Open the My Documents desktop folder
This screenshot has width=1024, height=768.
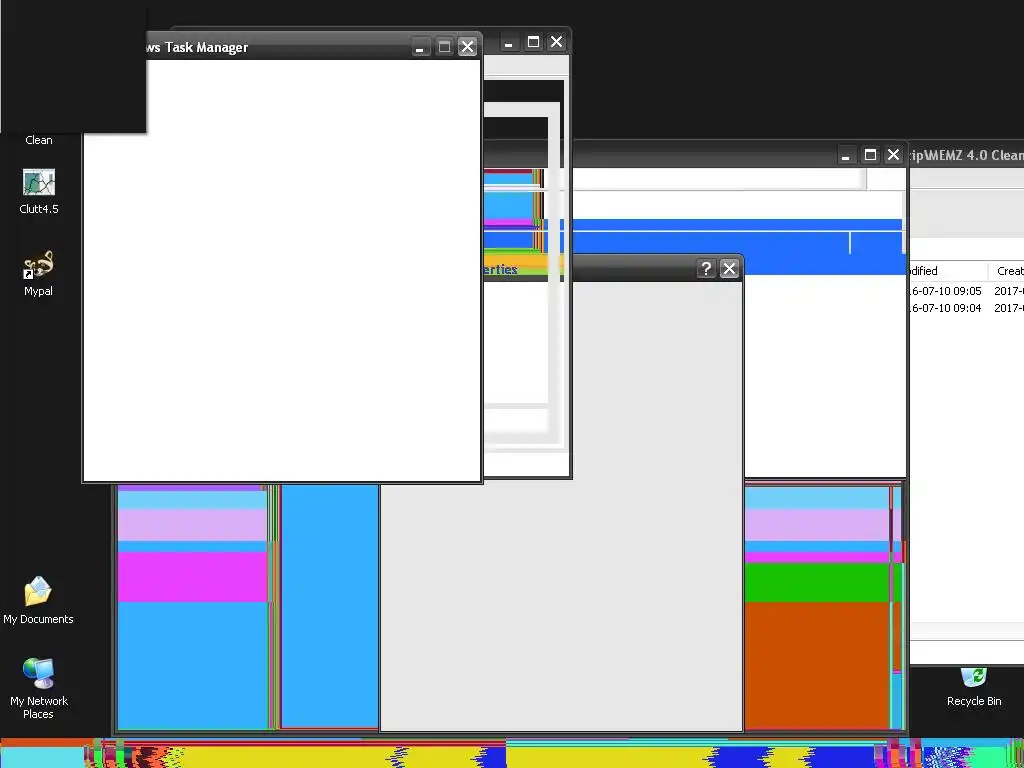click(38, 600)
